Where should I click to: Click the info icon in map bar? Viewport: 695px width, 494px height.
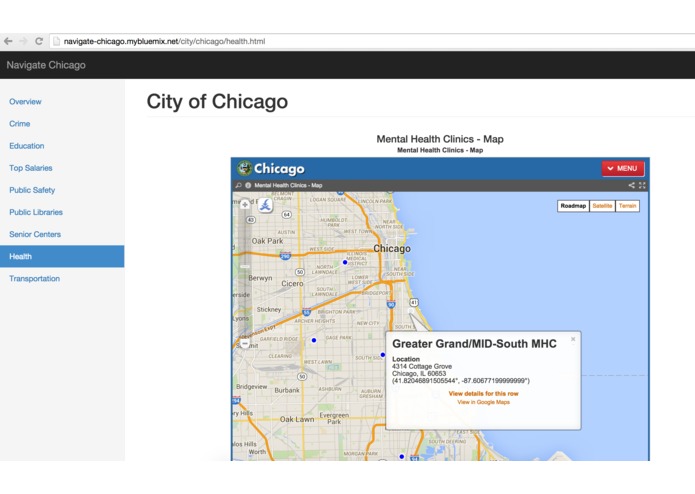248,185
